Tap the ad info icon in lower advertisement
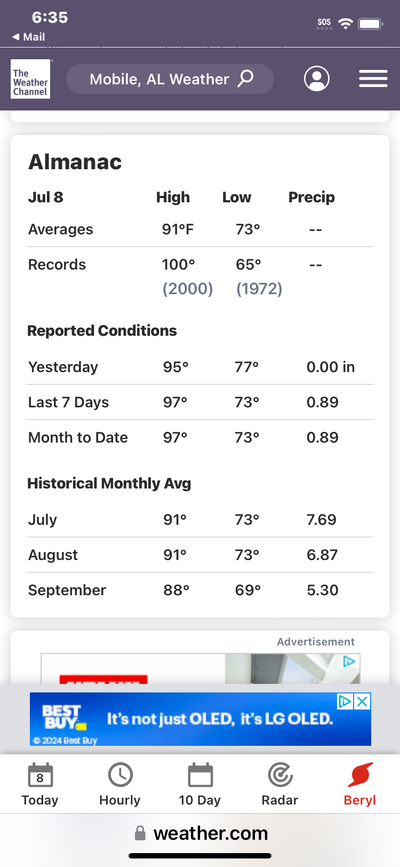Image resolution: width=400 pixels, height=867 pixels. (x=349, y=661)
